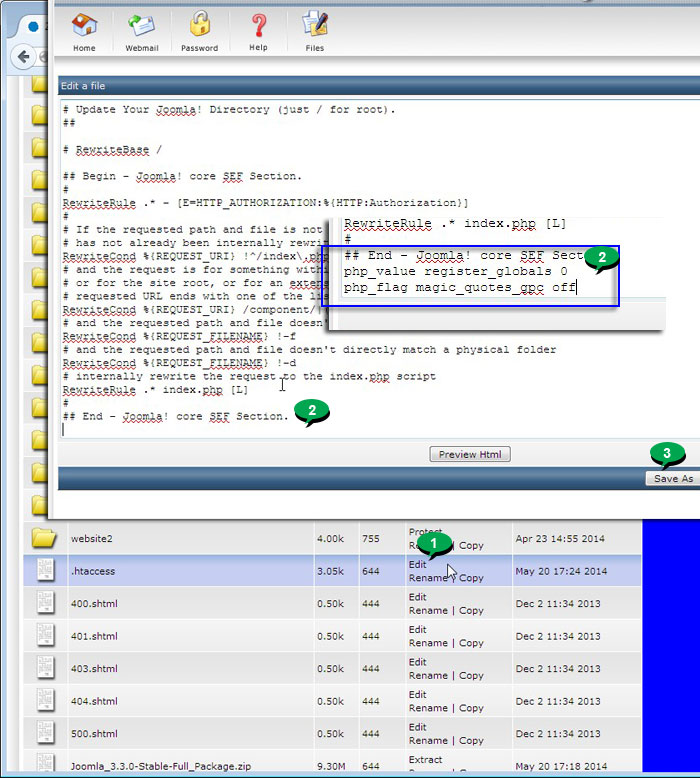Click the 401.shtml file icon
Viewport: 700px width, 778px height.
pyautogui.click(x=45, y=636)
